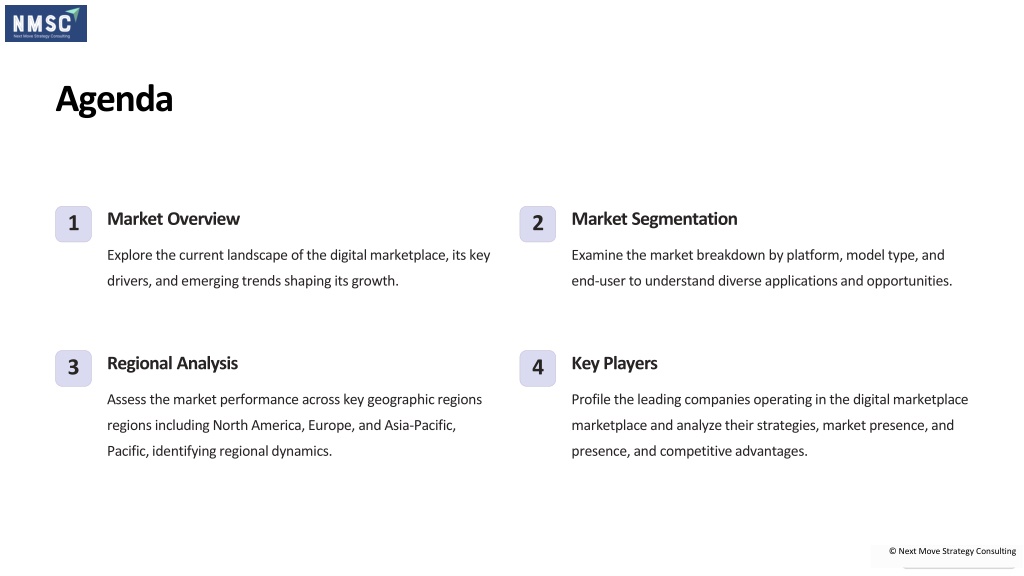
Task: Click the phrase 'North America, Europe, and Asia-Pacific'
Action: 334,425
